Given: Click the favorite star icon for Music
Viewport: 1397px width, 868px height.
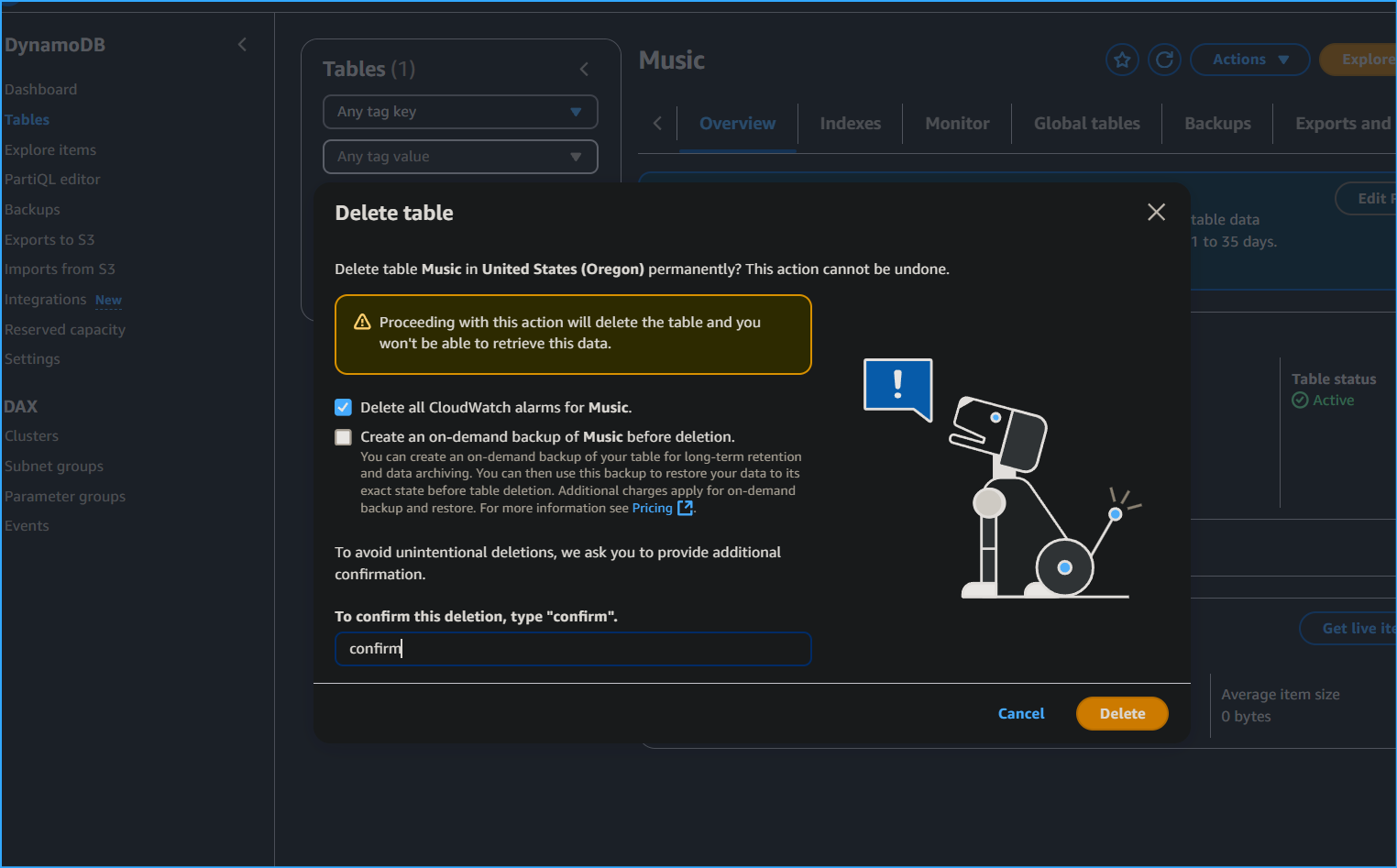Looking at the screenshot, I should pyautogui.click(x=1122, y=60).
